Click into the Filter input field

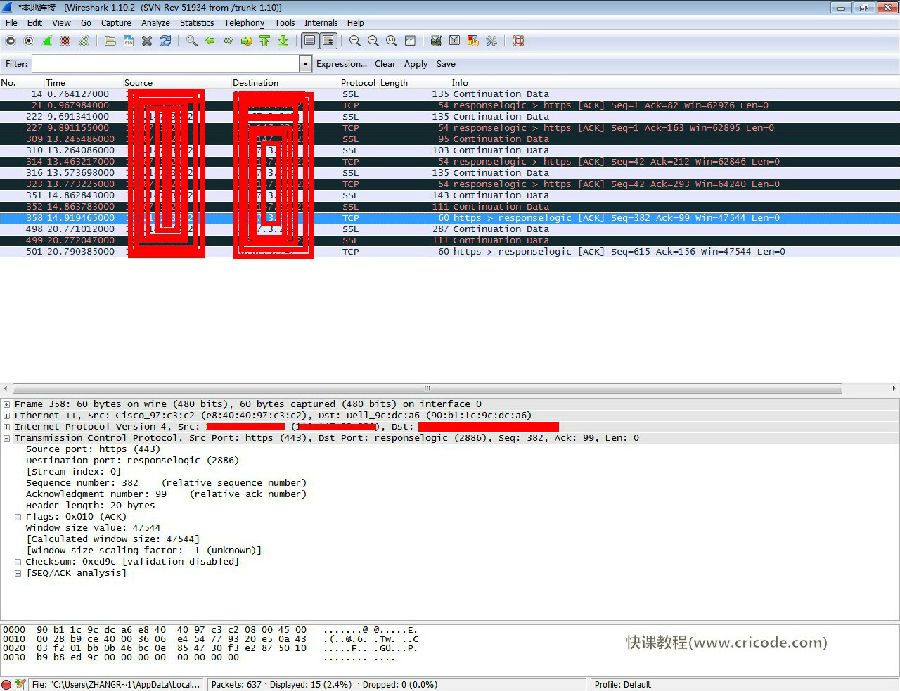click(x=166, y=64)
